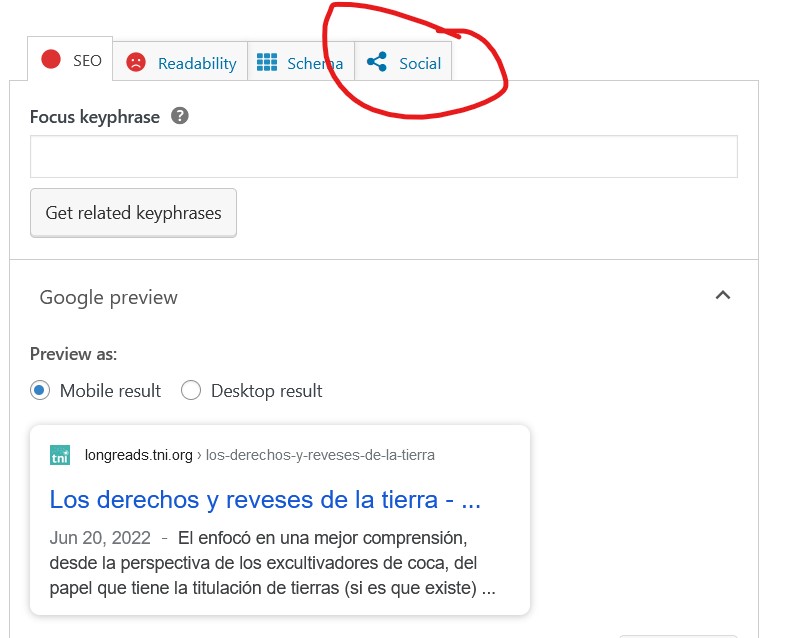Switch to the Social tab
Image resolution: width=797 pixels, height=638 pixels.
click(403, 62)
